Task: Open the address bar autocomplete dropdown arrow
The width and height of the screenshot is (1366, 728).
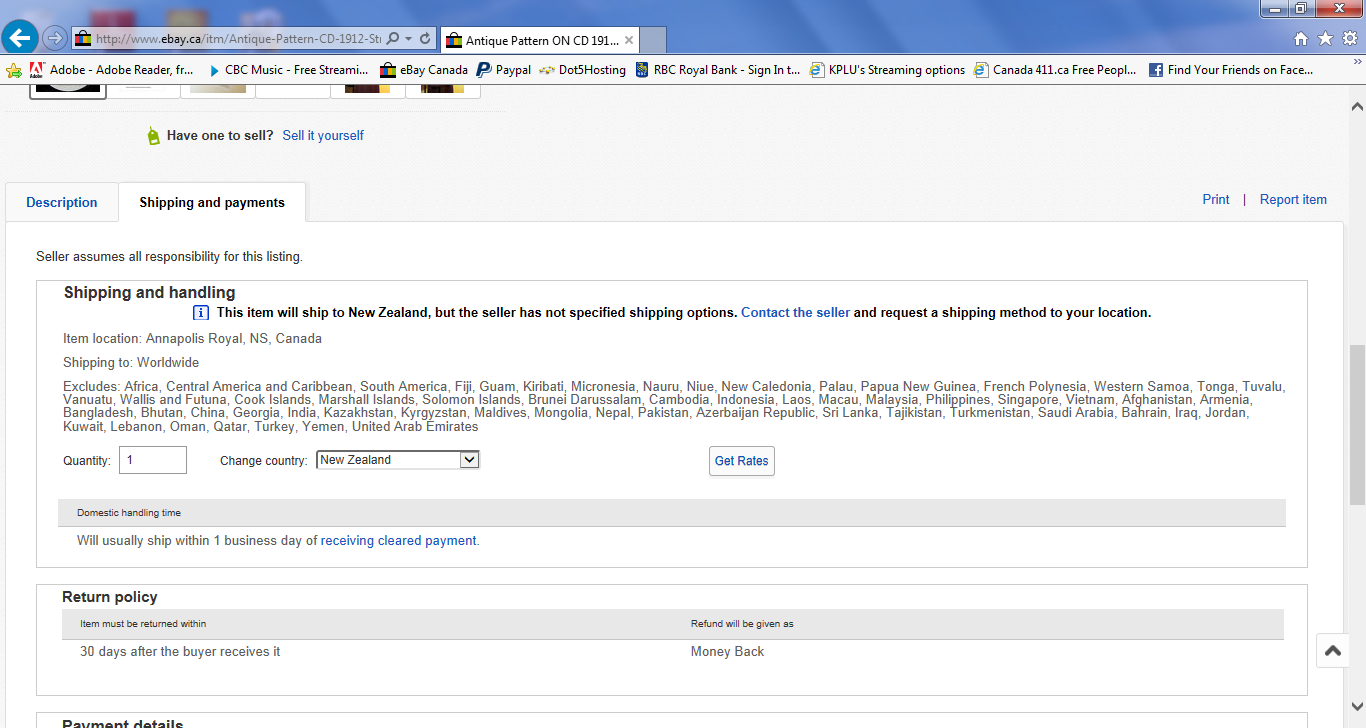Action: click(x=408, y=39)
